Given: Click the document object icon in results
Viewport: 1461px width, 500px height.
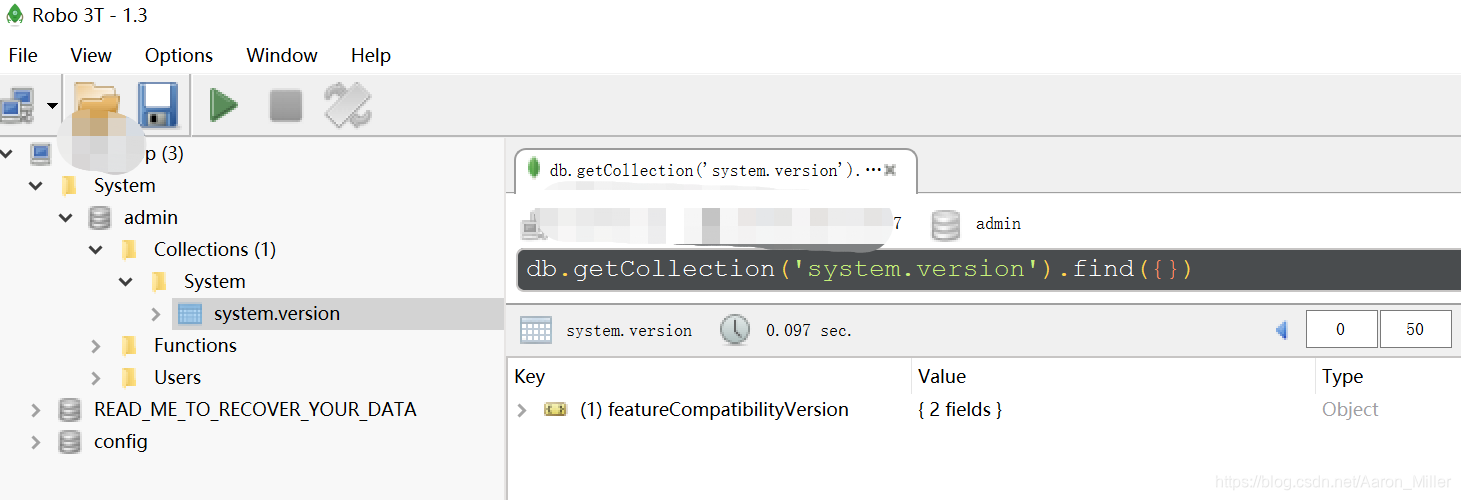Looking at the screenshot, I should (555, 410).
